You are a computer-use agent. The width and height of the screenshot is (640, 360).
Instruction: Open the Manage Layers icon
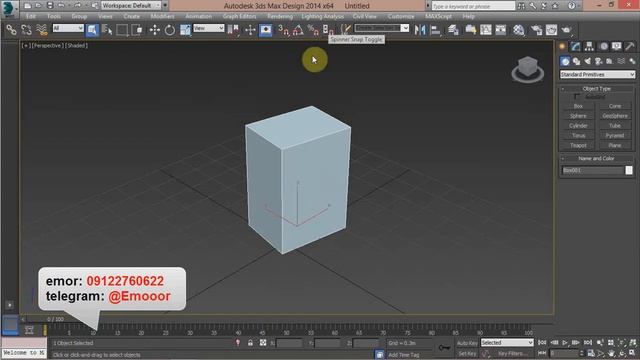pyautogui.click(x=453, y=30)
